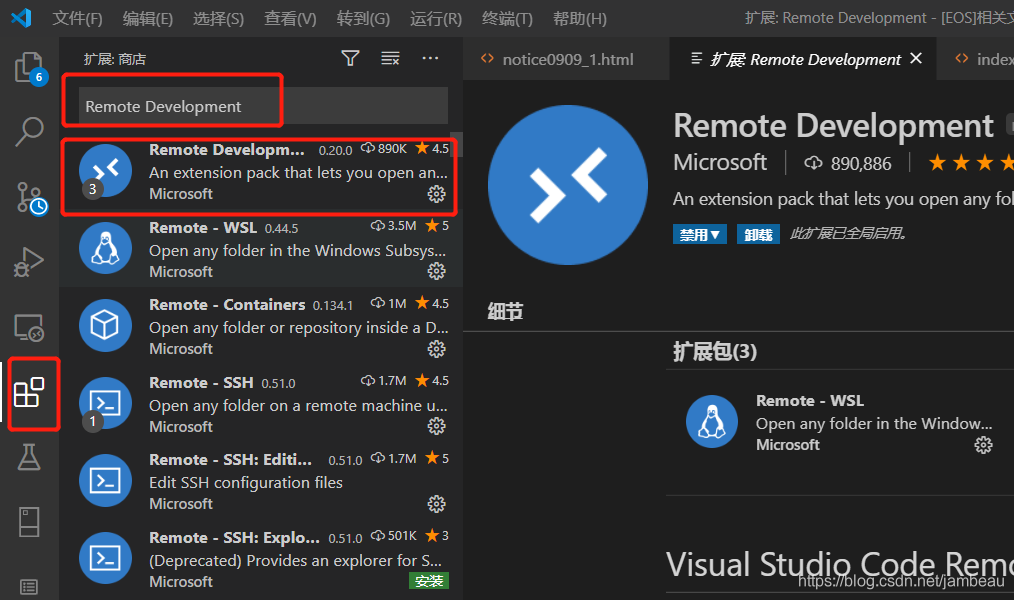Open manage gear for Remote - SSH: Editing
This screenshot has height=600, width=1014.
click(x=437, y=504)
